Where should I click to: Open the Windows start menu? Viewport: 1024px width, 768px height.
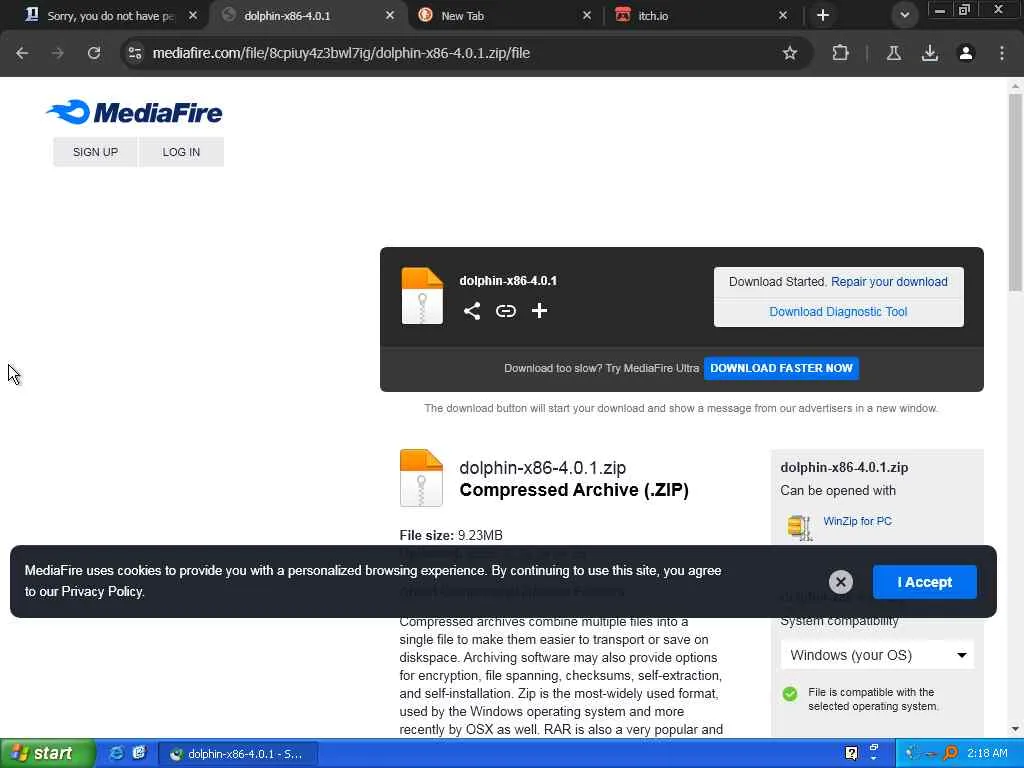click(47, 754)
